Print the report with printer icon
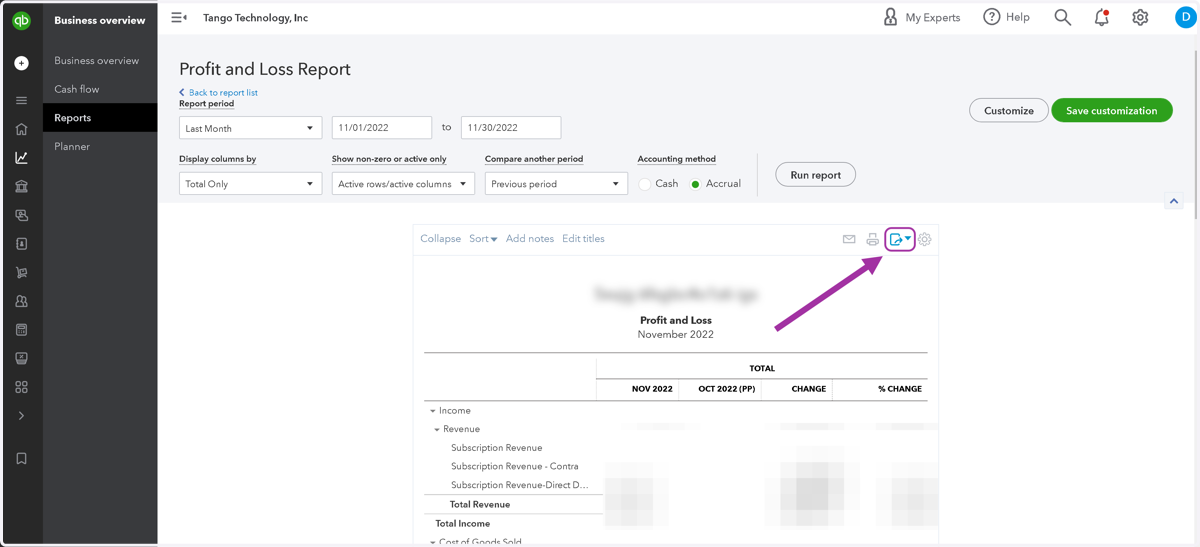The width and height of the screenshot is (1200, 547). point(873,239)
